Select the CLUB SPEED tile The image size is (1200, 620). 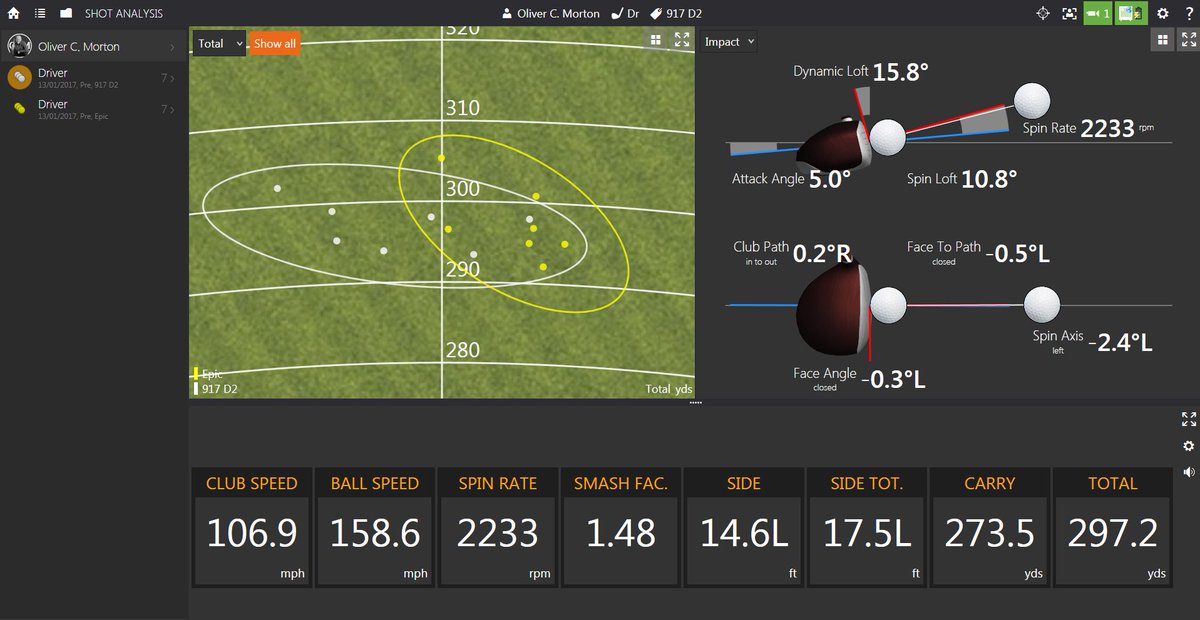(251, 527)
